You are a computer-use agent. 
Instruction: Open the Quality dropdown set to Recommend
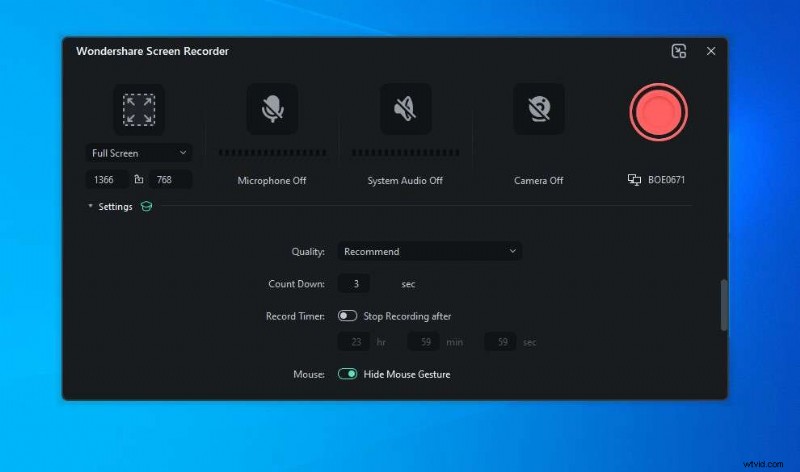click(x=429, y=251)
